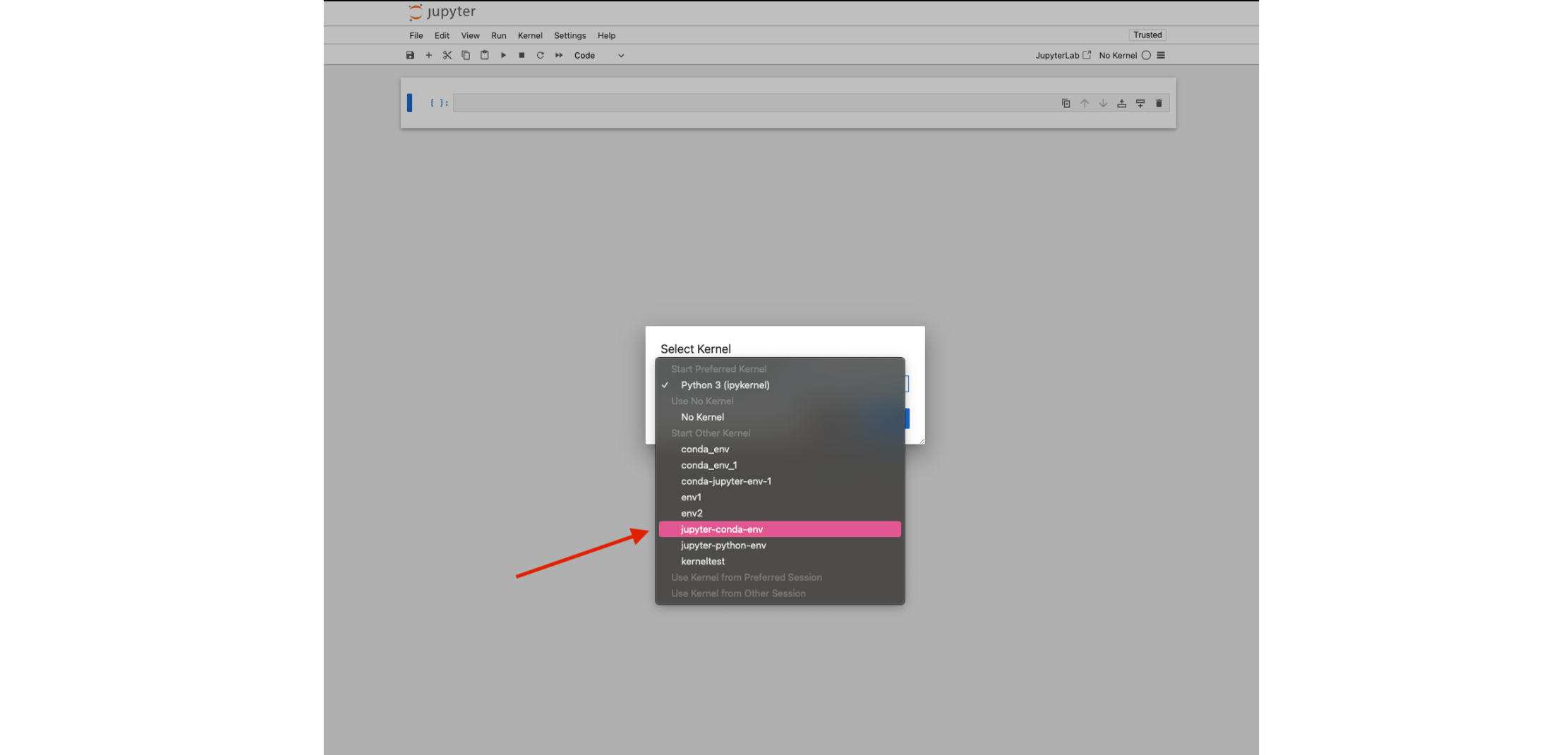The width and height of the screenshot is (1568, 755).
Task: Restart the kernel using the refresh icon
Action: (540, 55)
